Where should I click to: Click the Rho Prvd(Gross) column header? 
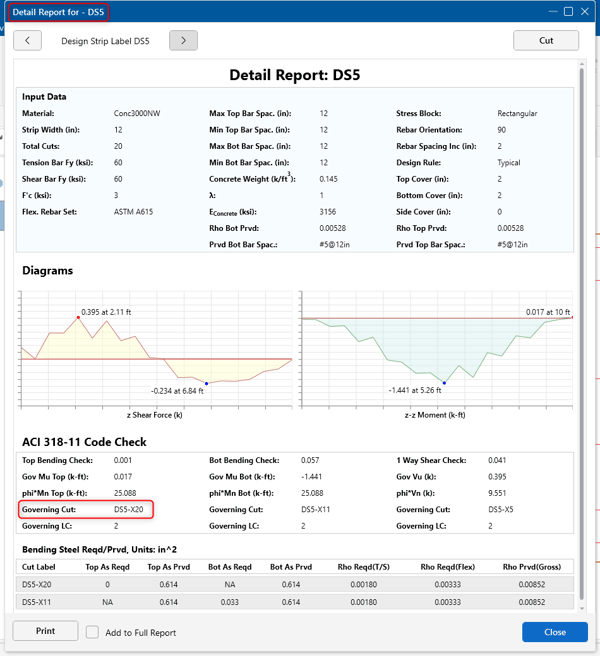pos(532,566)
